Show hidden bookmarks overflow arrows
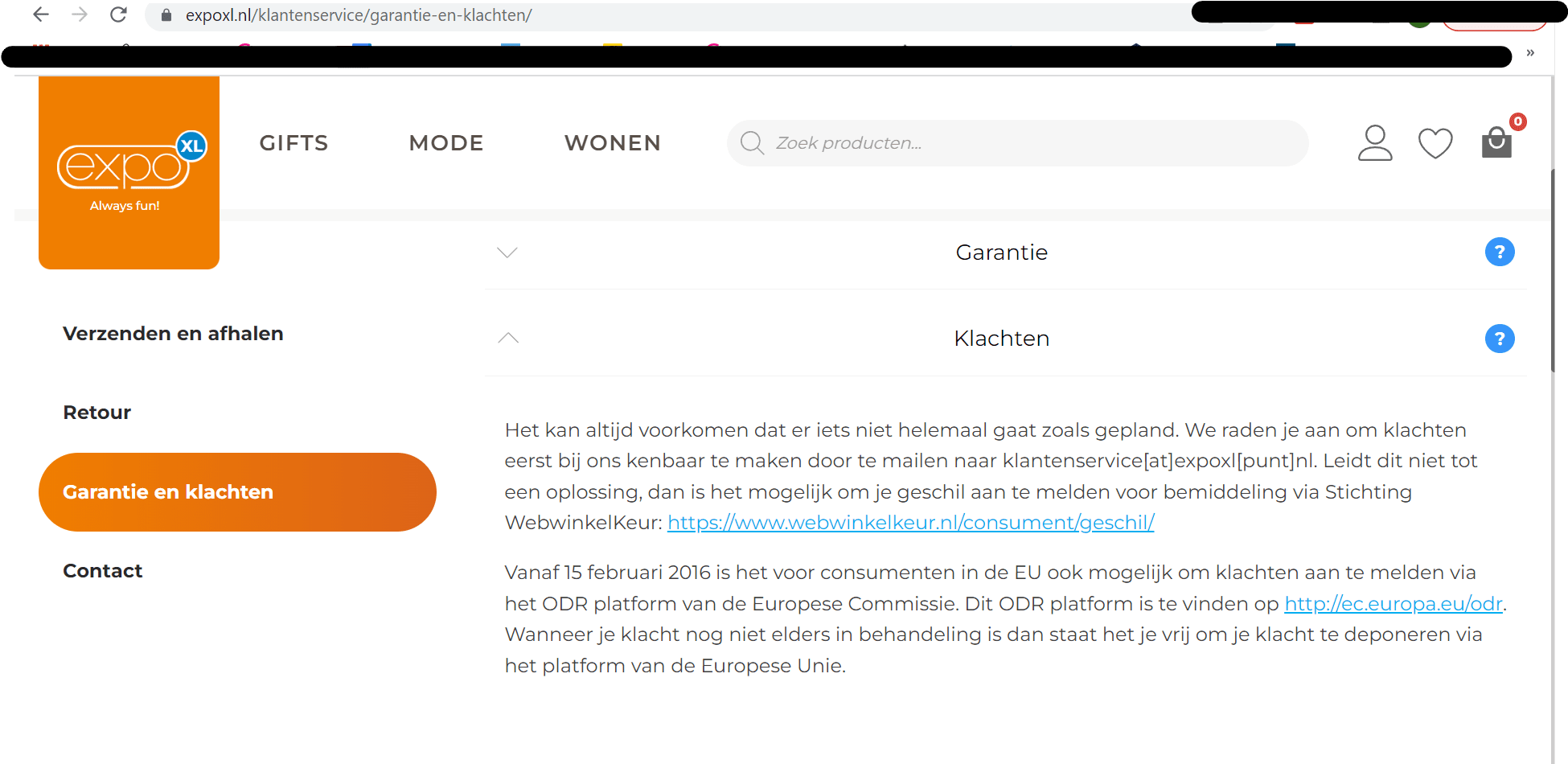This screenshot has width=1568, height=764. click(1530, 53)
